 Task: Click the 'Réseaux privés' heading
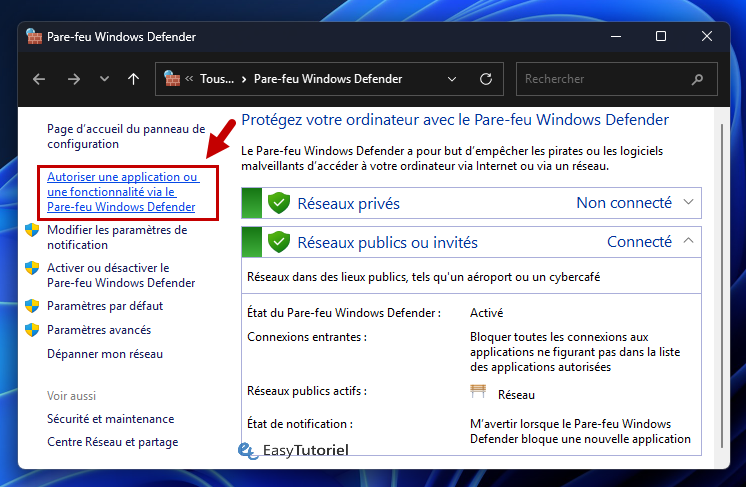[348, 204]
